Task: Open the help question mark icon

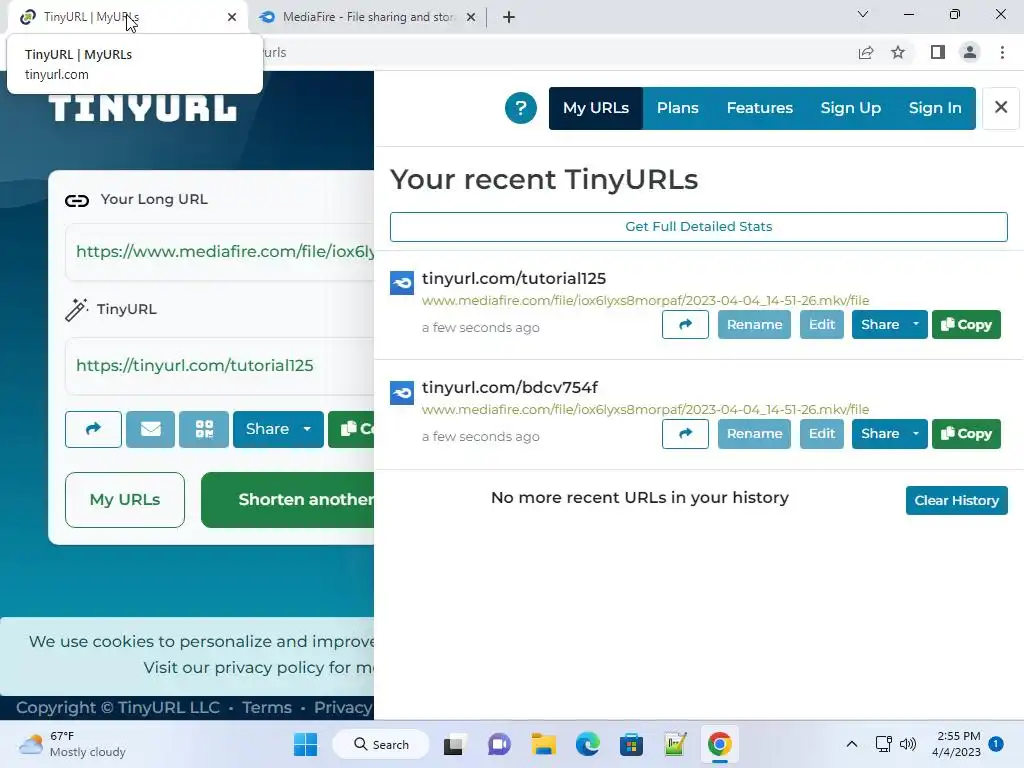Action: (x=520, y=108)
